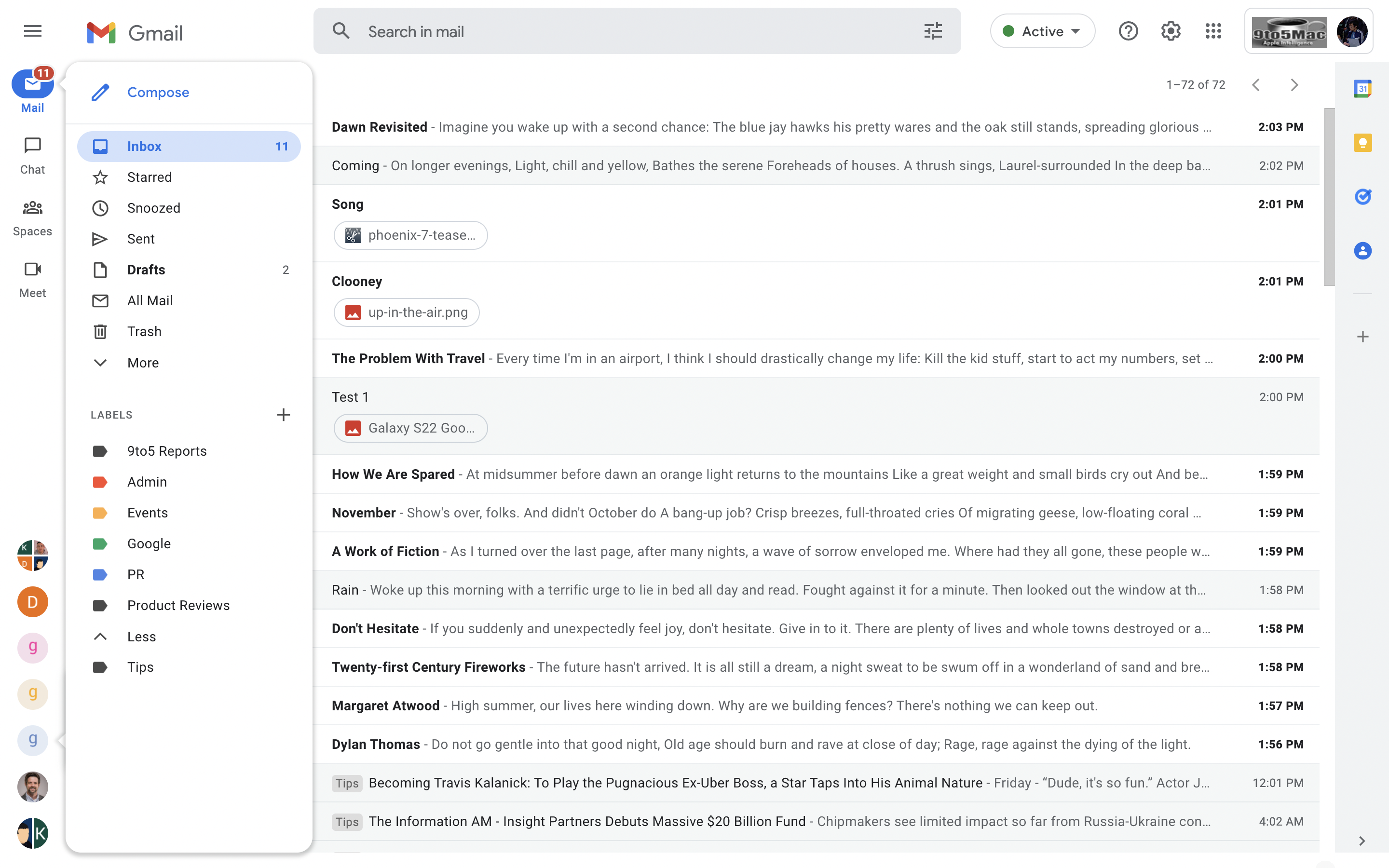
Task: Expand the More section in the sidebar
Action: pos(143,362)
